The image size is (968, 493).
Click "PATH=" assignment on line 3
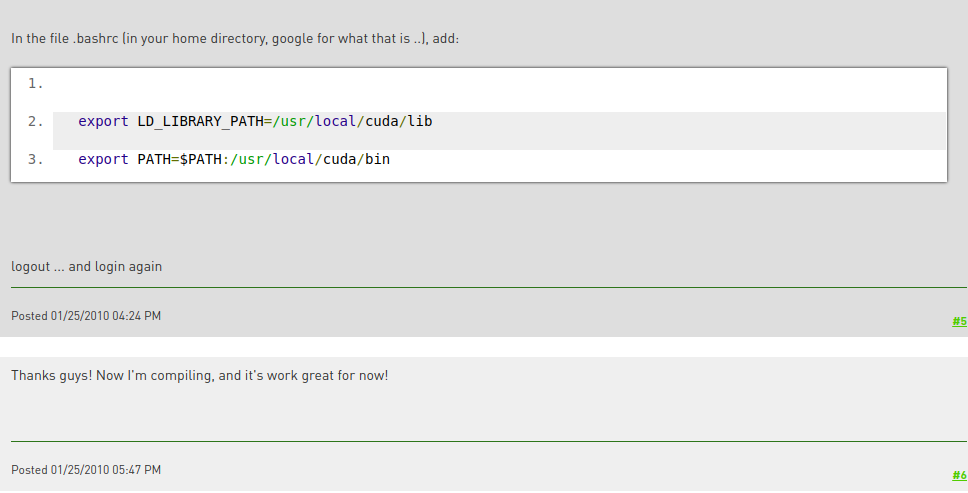[158, 159]
